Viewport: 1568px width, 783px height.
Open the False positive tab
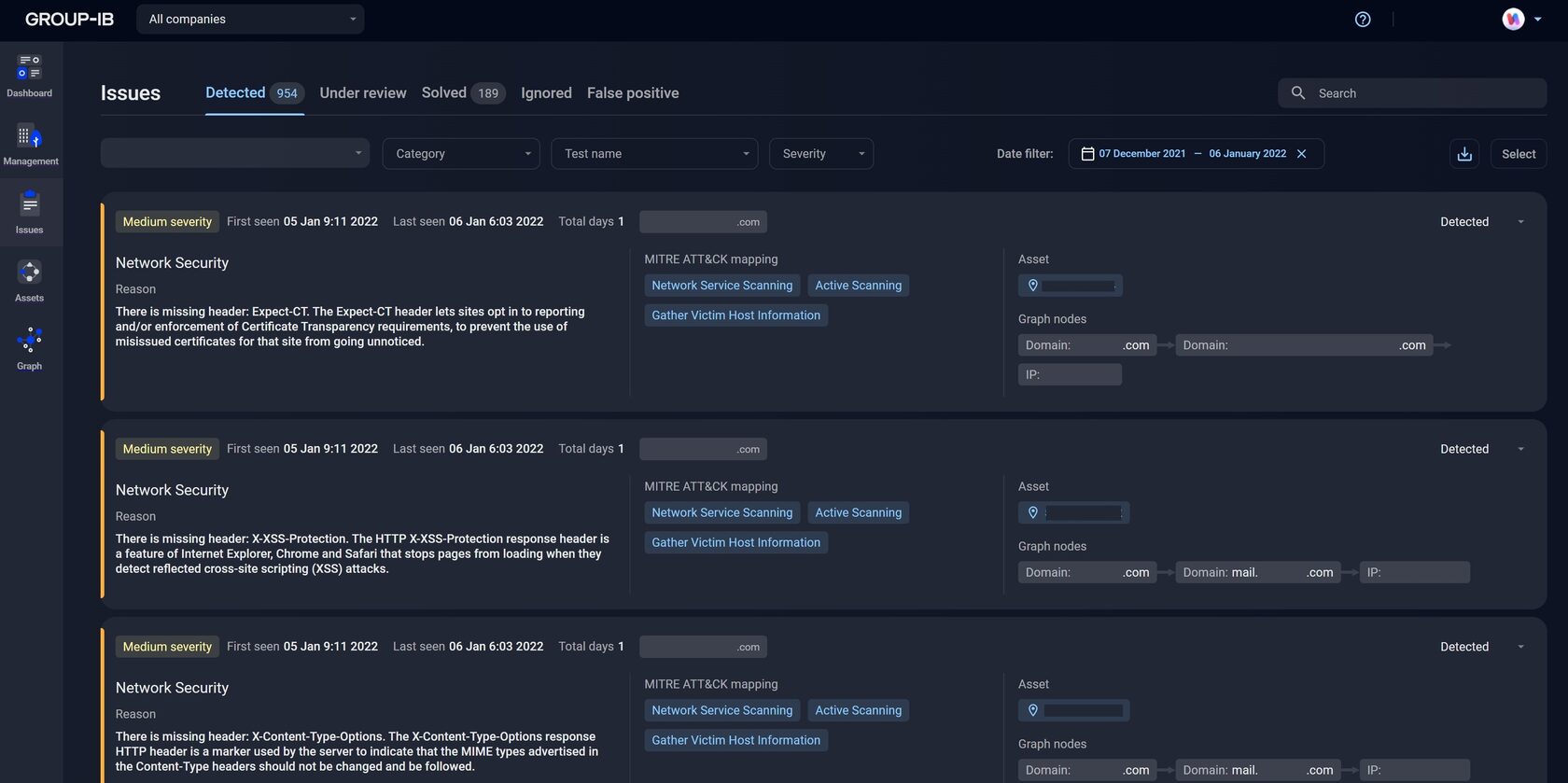(x=633, y=93)
